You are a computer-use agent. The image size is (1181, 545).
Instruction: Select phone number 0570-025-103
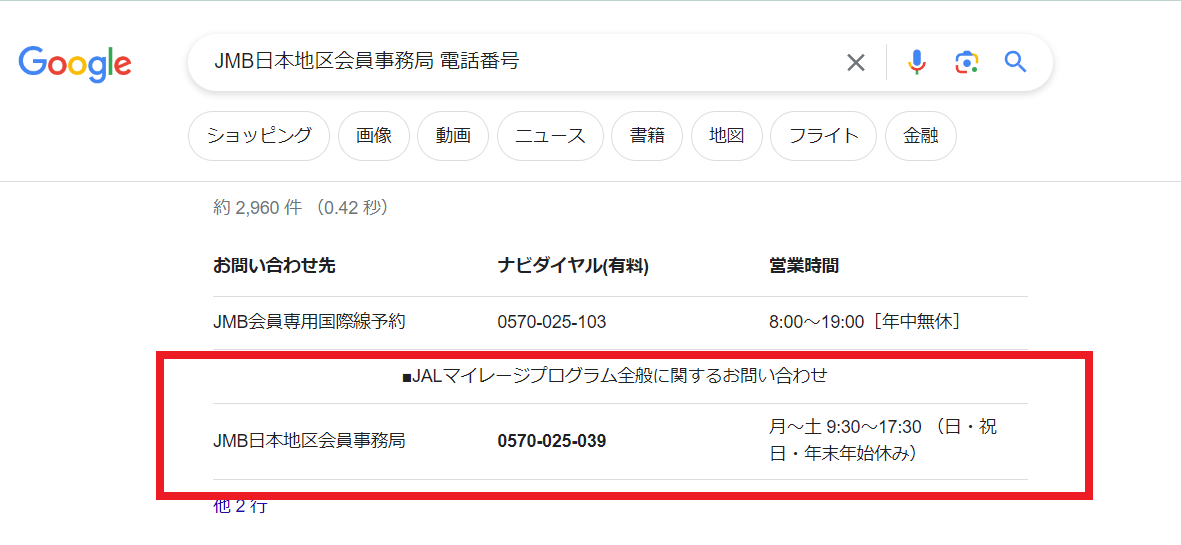coord(552,322)
